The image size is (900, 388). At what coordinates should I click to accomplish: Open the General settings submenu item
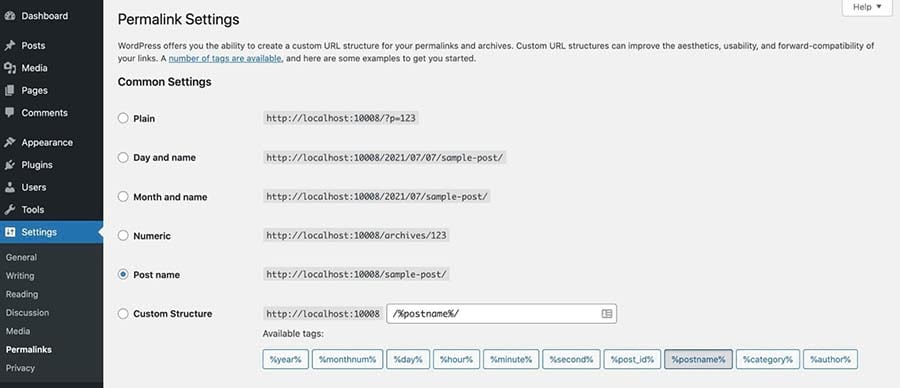click(x=21, y=257)
